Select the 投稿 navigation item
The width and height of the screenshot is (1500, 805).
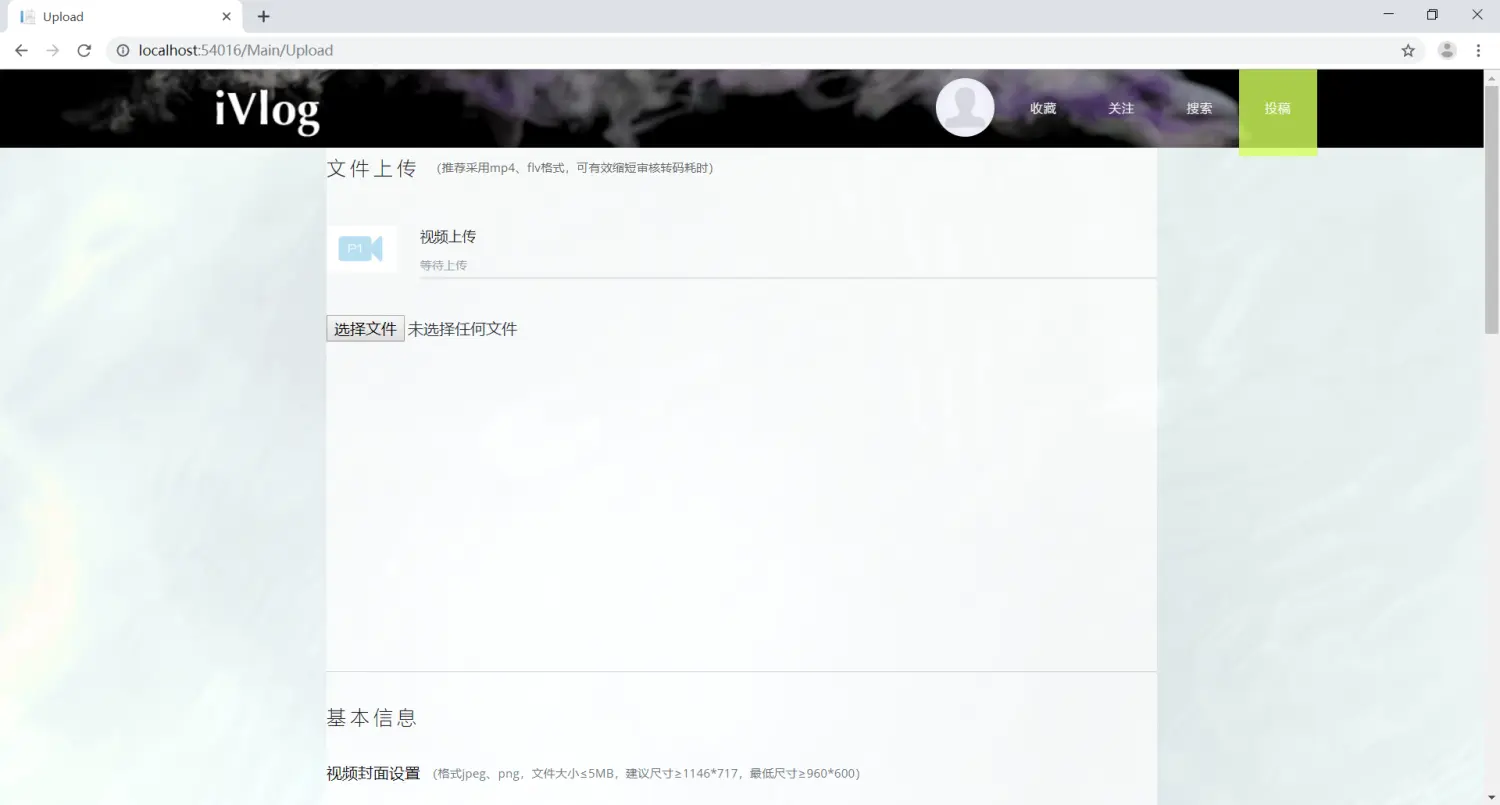point(1278,112)
